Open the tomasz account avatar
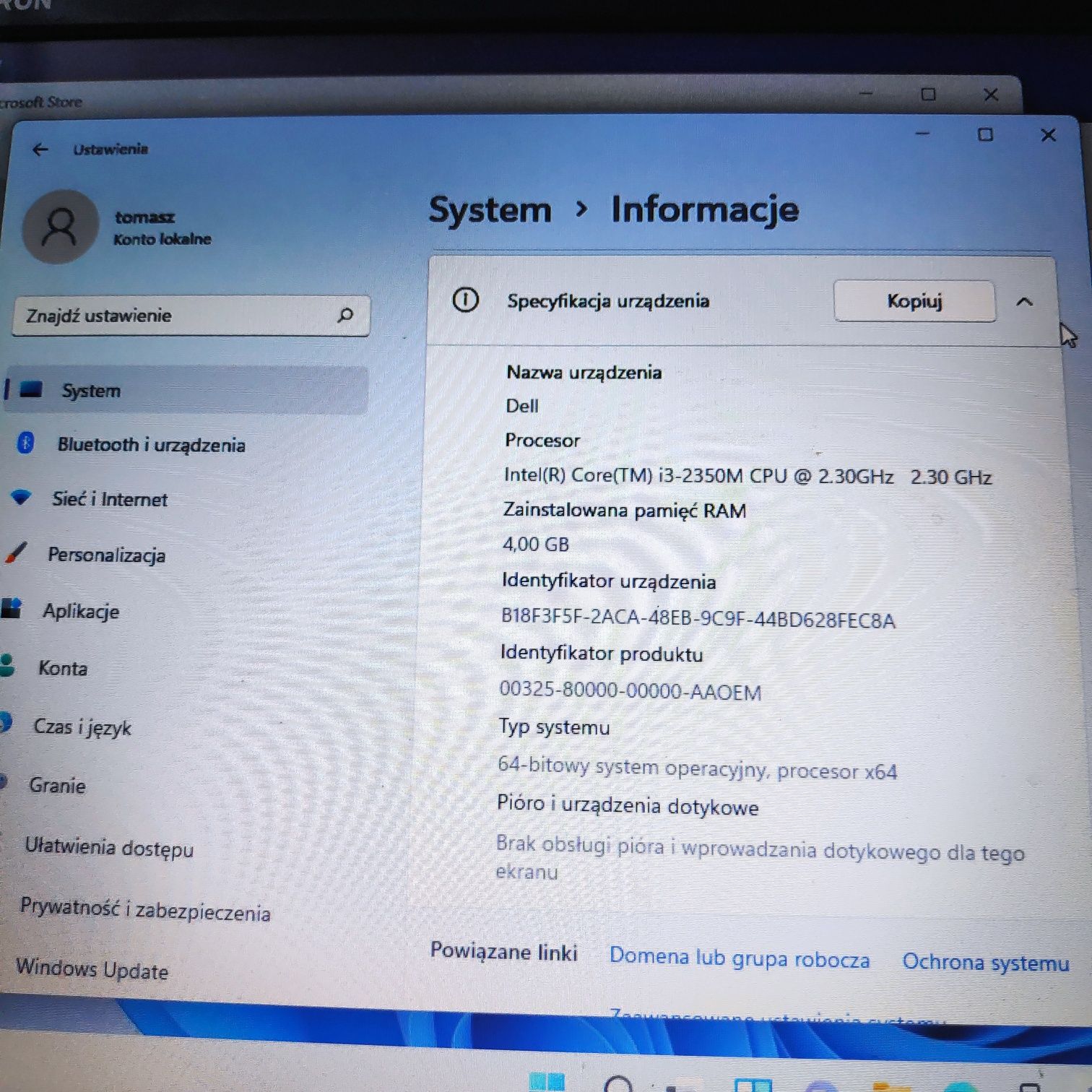The height and width of the screenshot is (1092, 1092). pyautogui.click(x=60, y=227)
